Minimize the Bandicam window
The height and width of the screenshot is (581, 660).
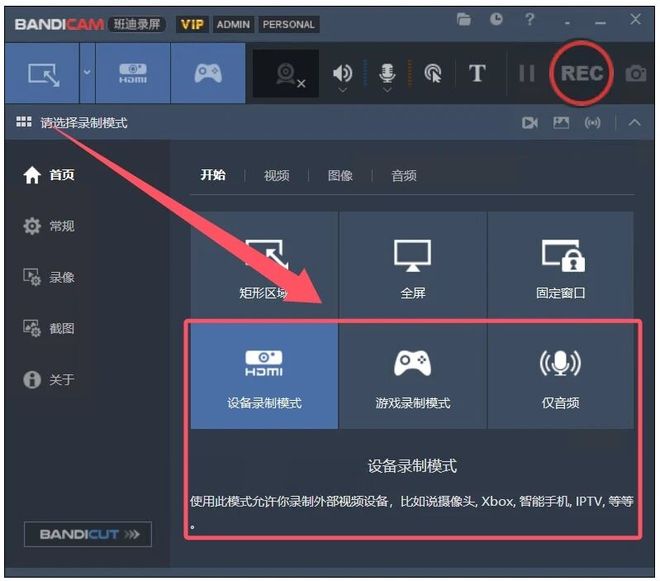click(x=601, y=22)
